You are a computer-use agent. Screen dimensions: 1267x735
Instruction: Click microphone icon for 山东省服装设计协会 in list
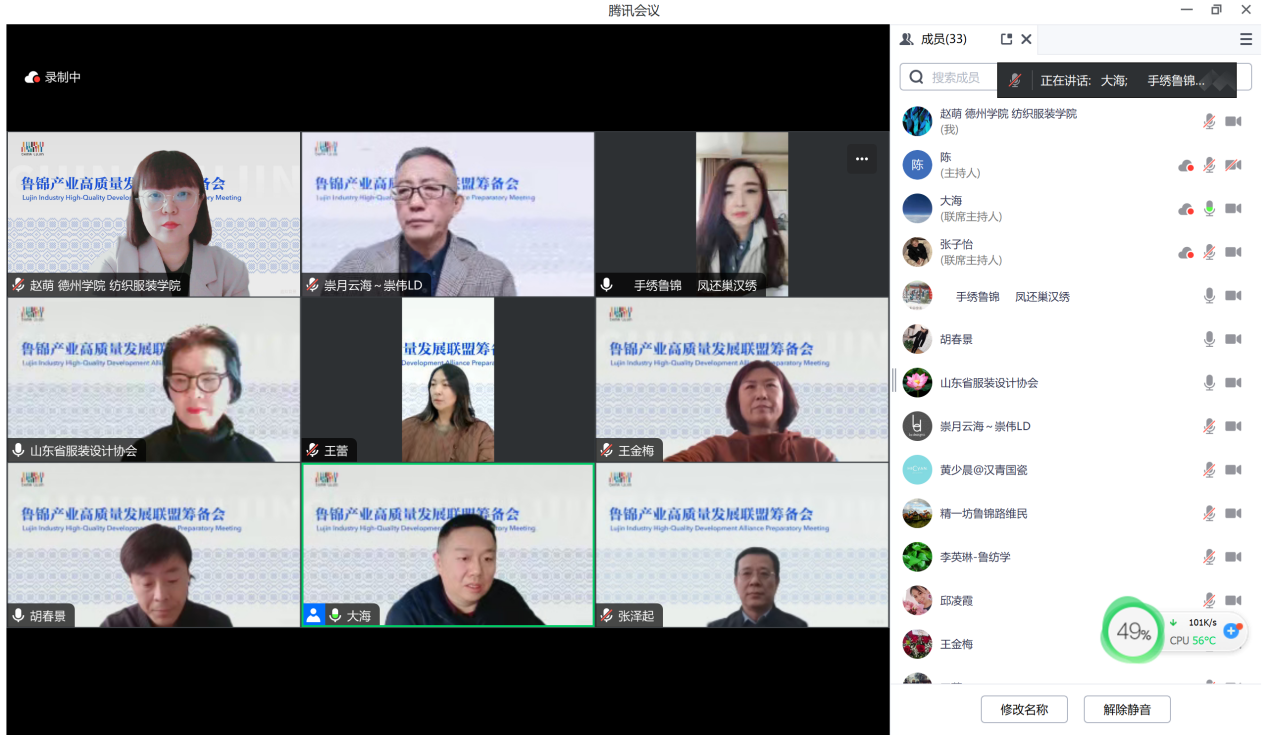pos(1209,382)
